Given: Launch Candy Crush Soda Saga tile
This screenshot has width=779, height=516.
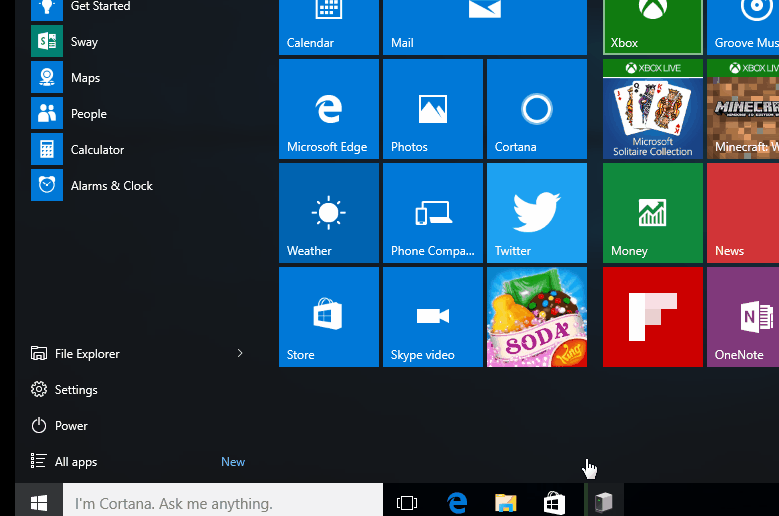Looking at the screenshot, I should point(536,316).
